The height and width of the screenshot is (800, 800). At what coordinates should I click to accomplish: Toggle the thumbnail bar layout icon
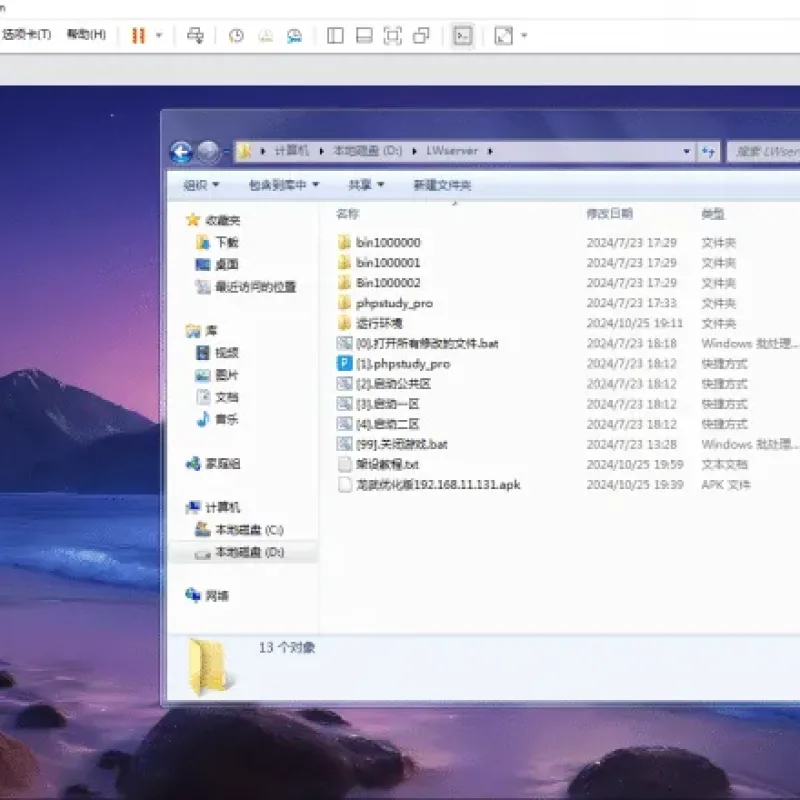(x=364, y=36)
